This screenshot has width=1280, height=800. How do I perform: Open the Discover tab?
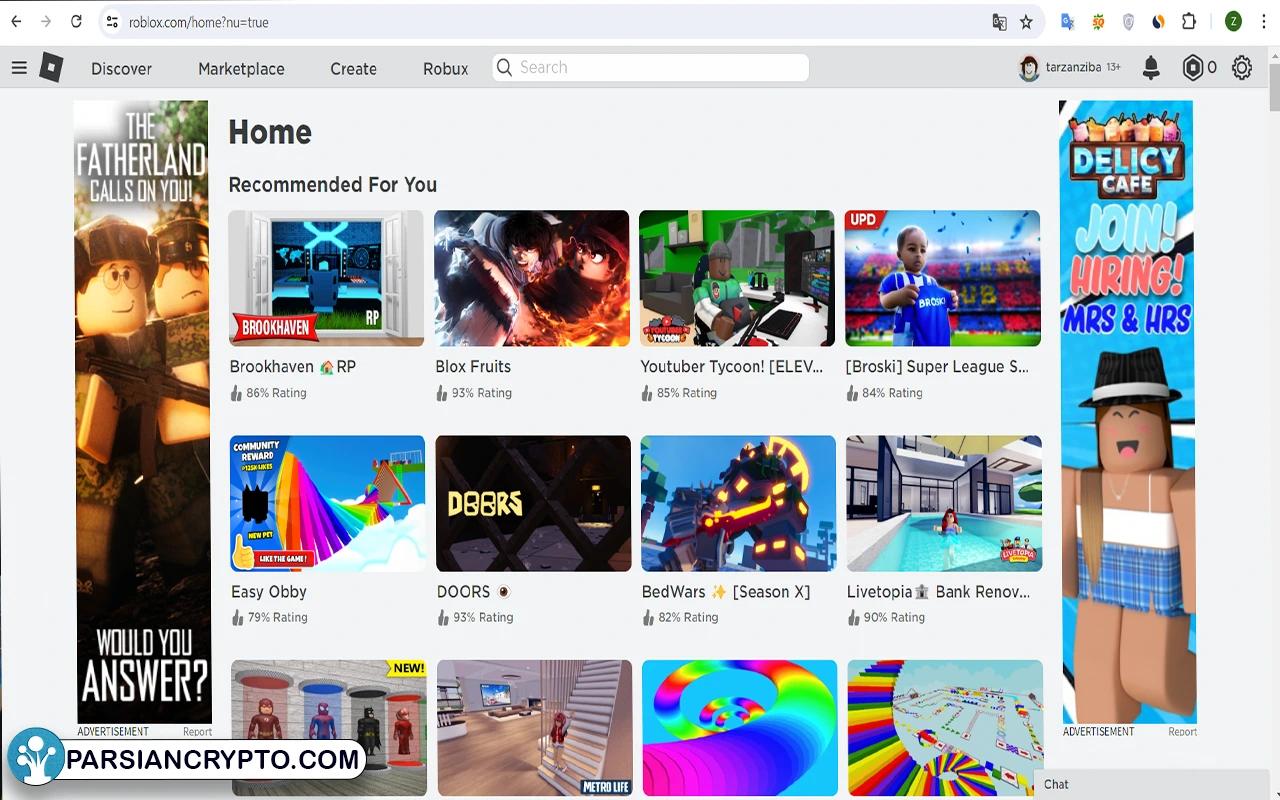tap(121, 69)
